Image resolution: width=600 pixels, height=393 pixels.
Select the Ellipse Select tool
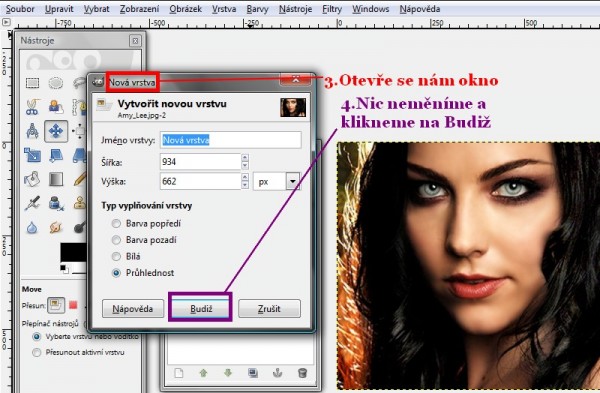[x=56, y=83]
